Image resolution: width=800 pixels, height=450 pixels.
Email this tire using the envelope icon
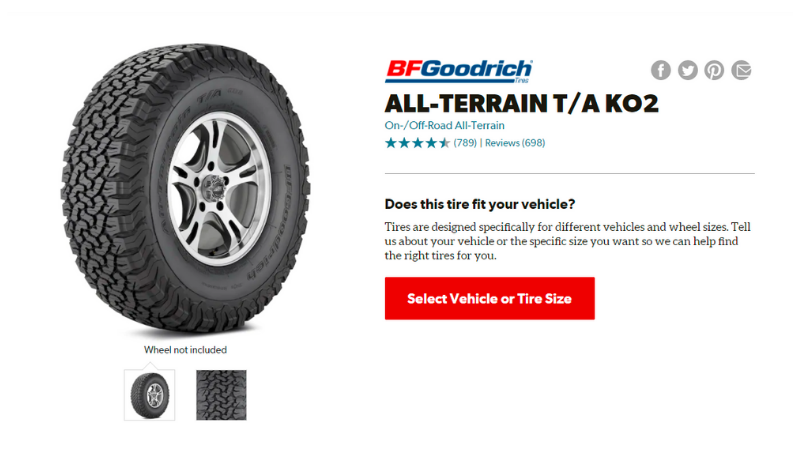[x=741, y=70]
